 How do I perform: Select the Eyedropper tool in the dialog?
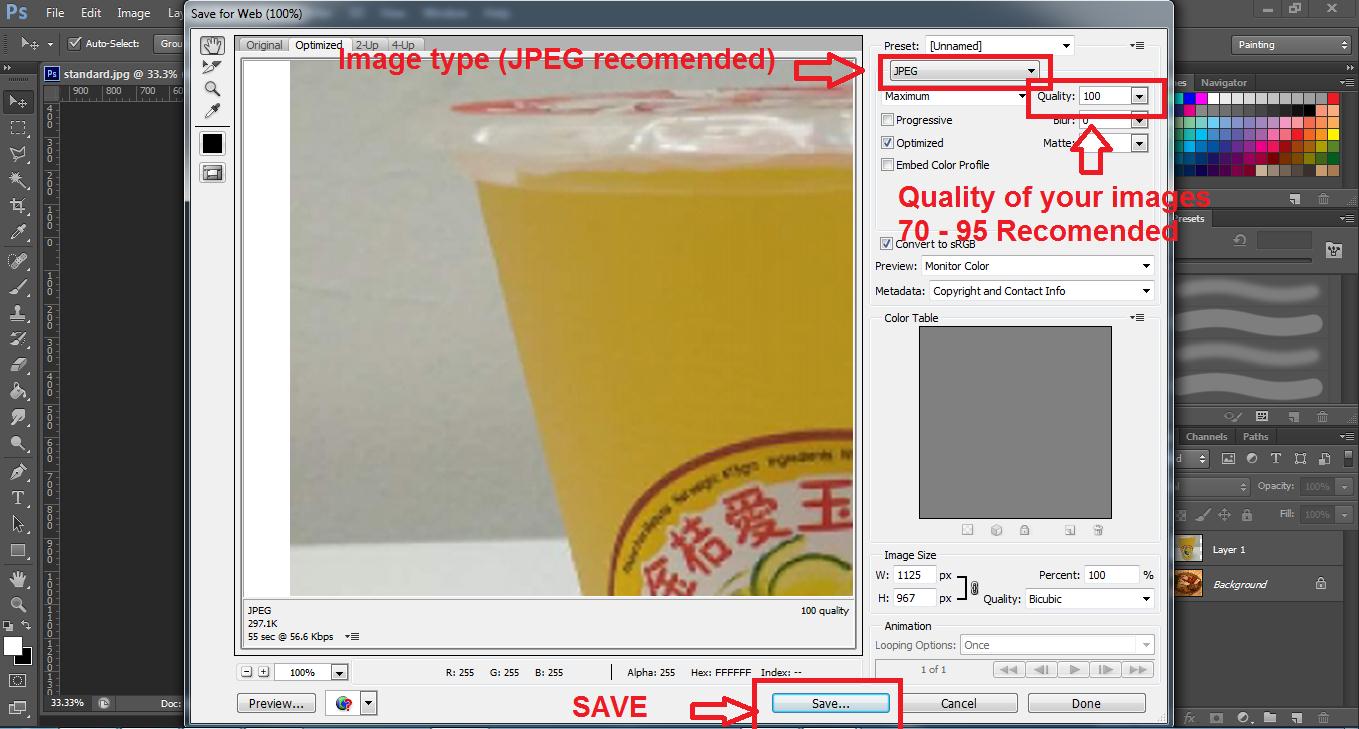point(212,111)
